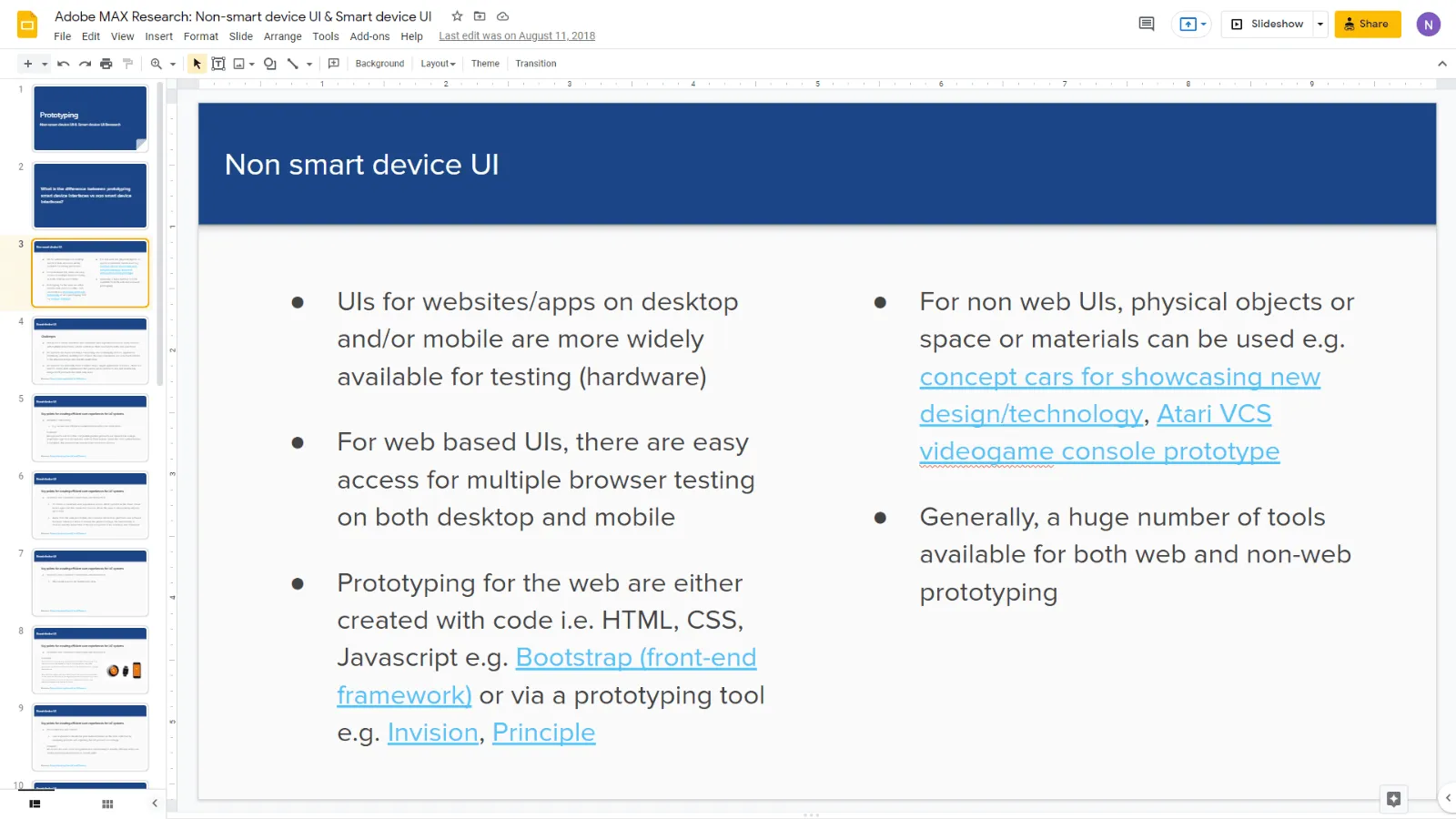The image size is (1456, 819).
Task: Redo the last action
Action: tap(85, 64)
